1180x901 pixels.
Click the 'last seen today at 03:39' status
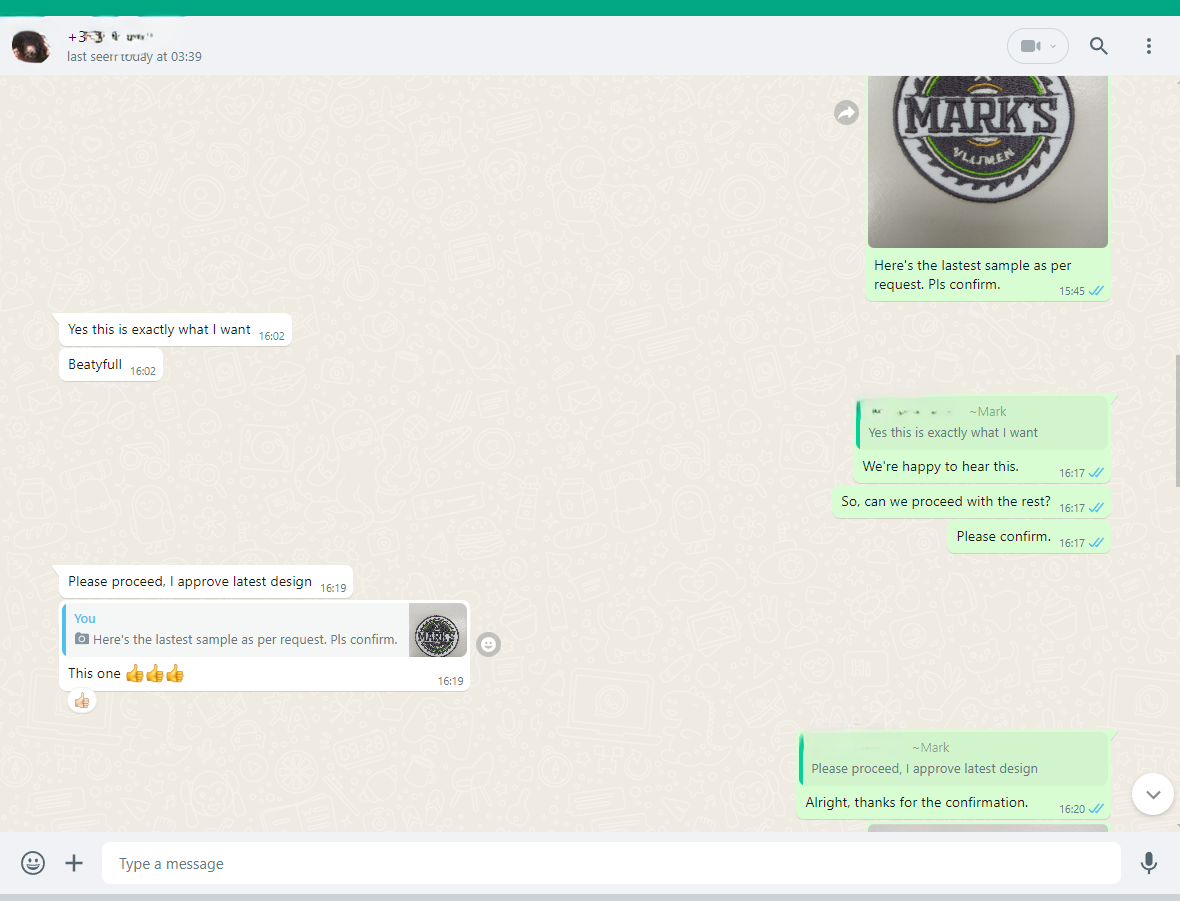point(134,56)
